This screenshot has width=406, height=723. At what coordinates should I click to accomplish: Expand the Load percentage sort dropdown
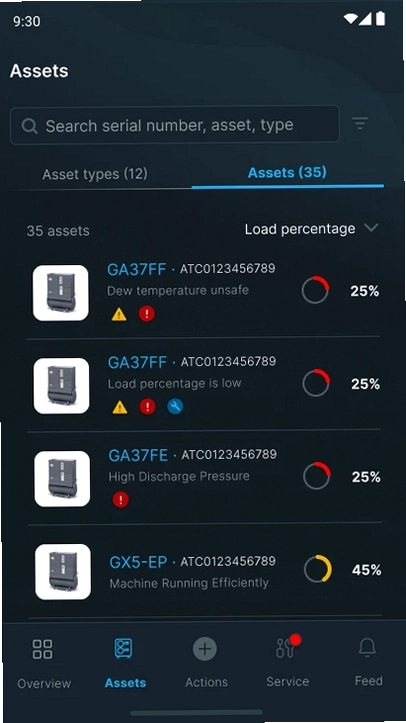tap(312, 229)
